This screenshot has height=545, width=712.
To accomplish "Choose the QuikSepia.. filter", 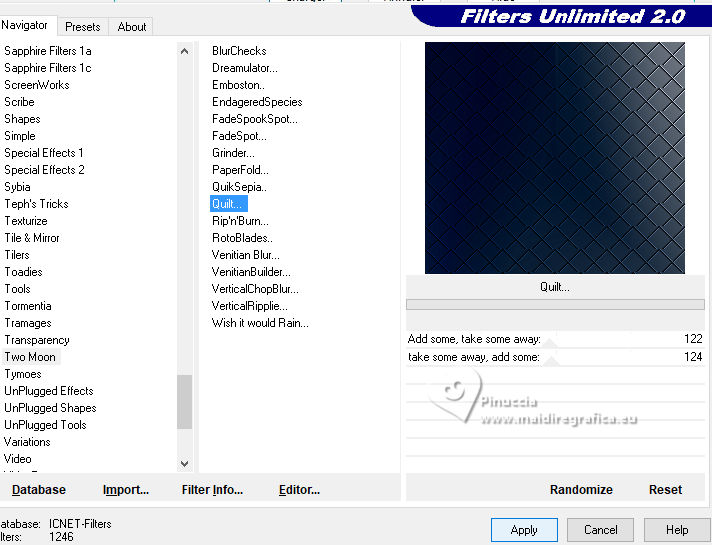I will click(239, 187).
